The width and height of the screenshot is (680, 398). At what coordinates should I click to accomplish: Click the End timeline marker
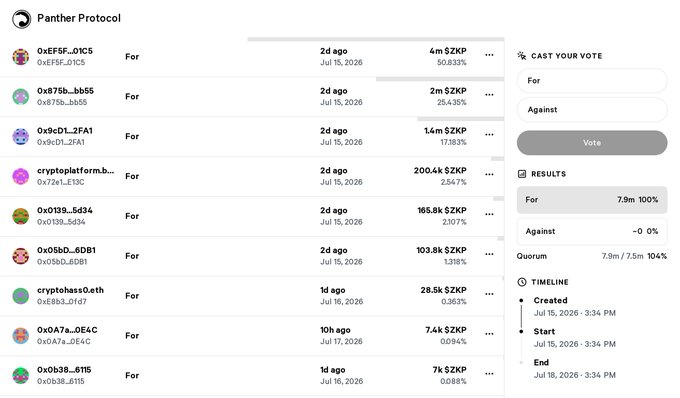click(521, 362)
